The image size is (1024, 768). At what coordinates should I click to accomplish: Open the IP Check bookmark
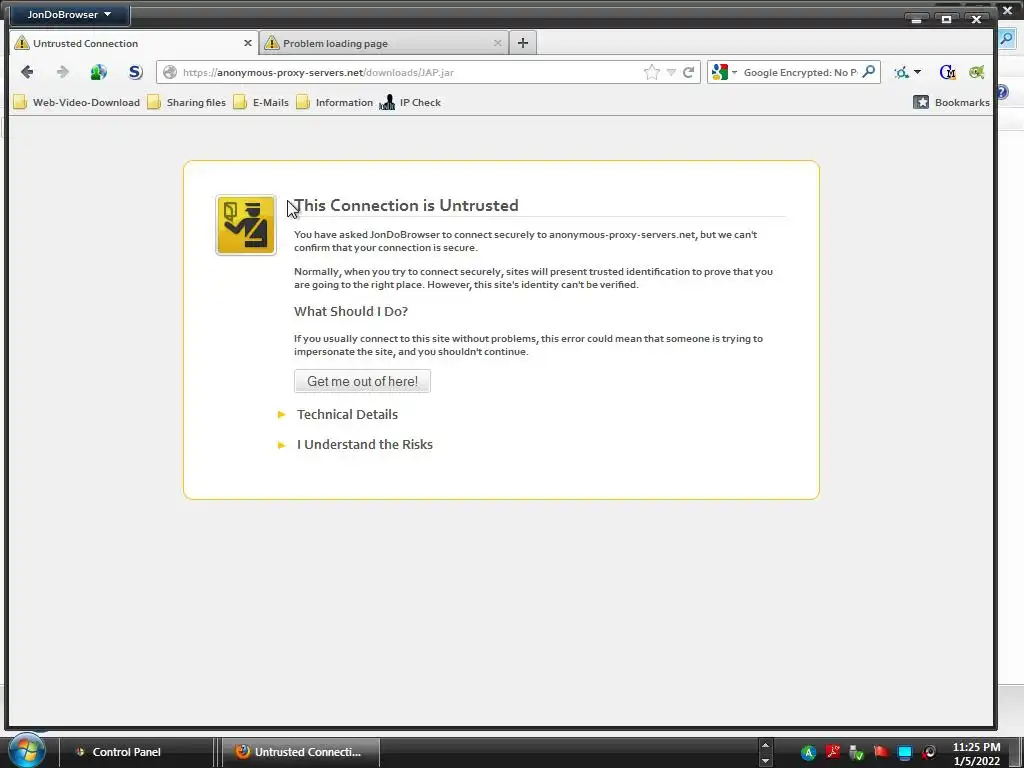[x=410, y=103]
